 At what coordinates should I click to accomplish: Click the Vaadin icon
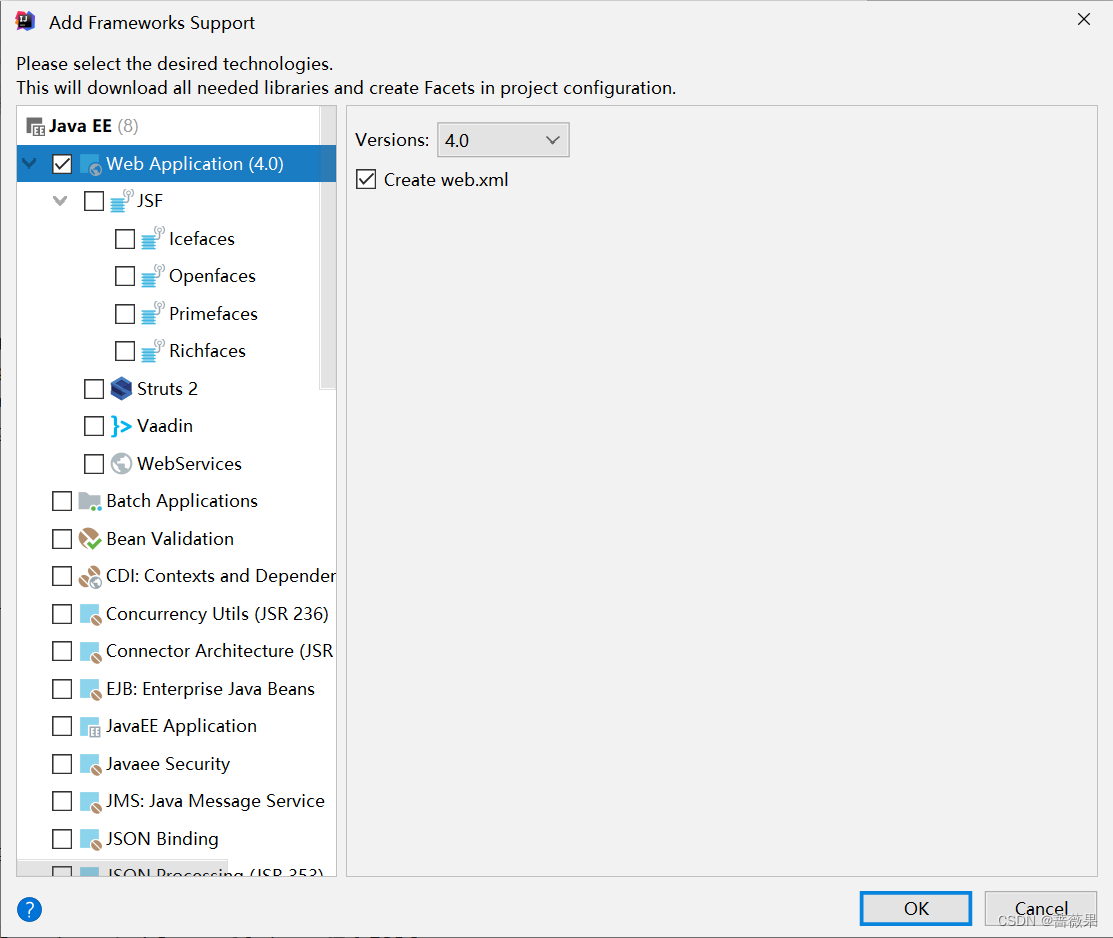pos(121,426)
